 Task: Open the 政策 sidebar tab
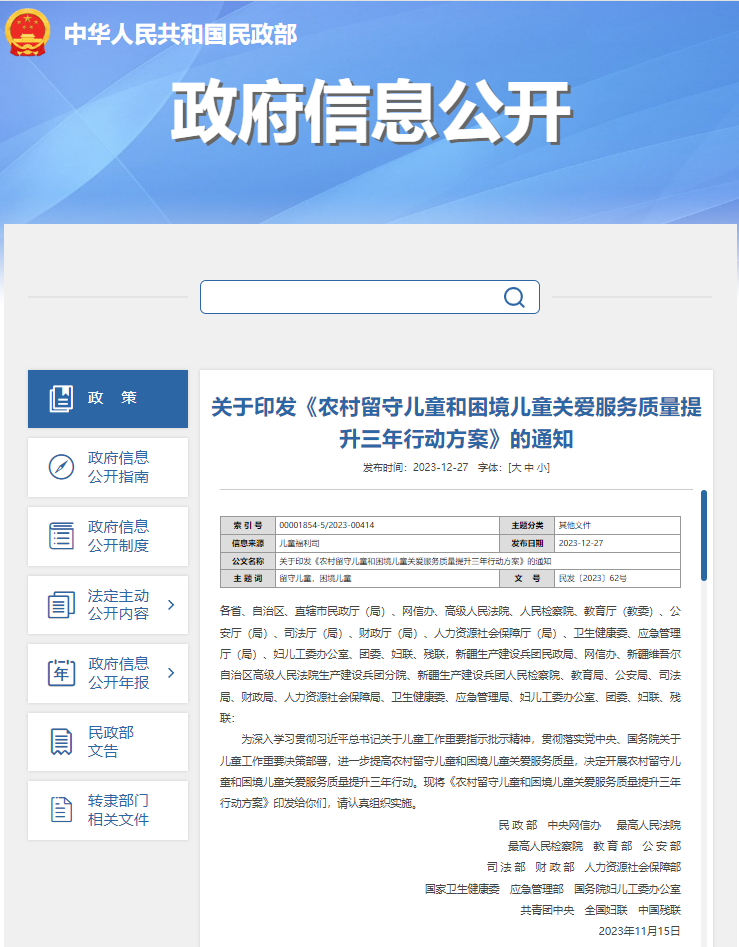coord(108,399)
